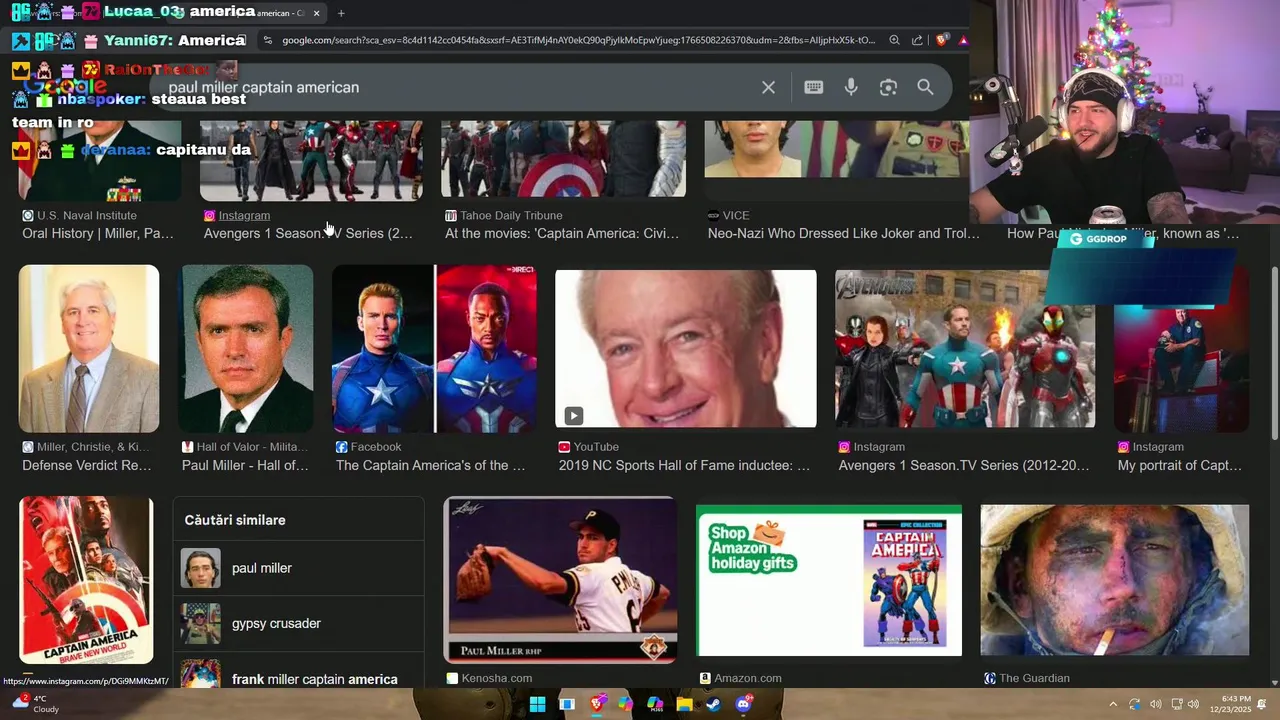Open YouTube '2019 NC Sports Hall of Fame inductee' result
1280x720 pixels.
click(x=684, y=465)
